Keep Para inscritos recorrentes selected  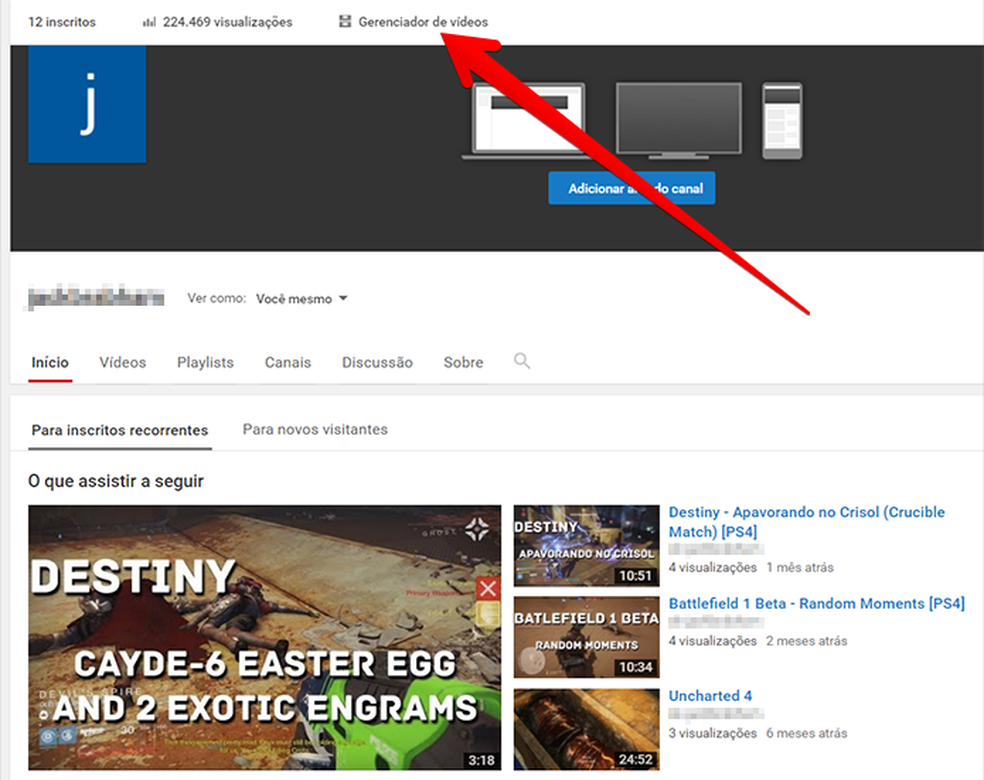[x=119, y=429]
